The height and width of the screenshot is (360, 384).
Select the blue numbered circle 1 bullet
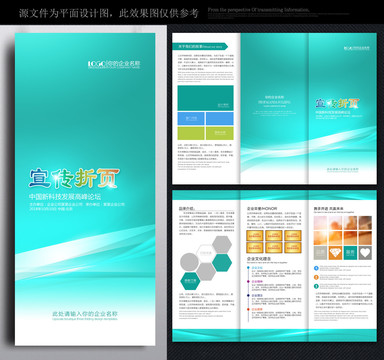coord(316,268)
